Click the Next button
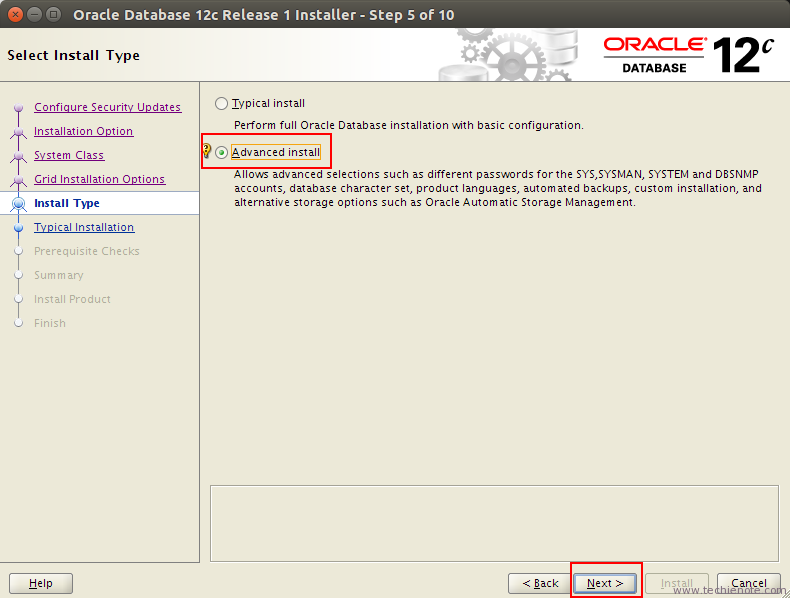The height and width of the screenshot is (598, 790). [605, 583]
